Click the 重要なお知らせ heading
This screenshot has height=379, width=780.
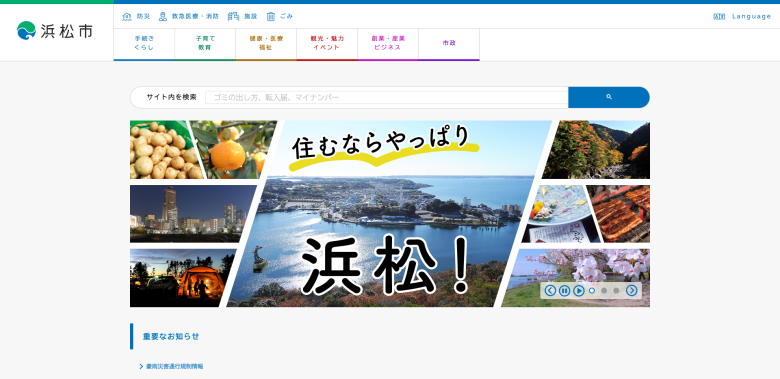coord(171,337)
